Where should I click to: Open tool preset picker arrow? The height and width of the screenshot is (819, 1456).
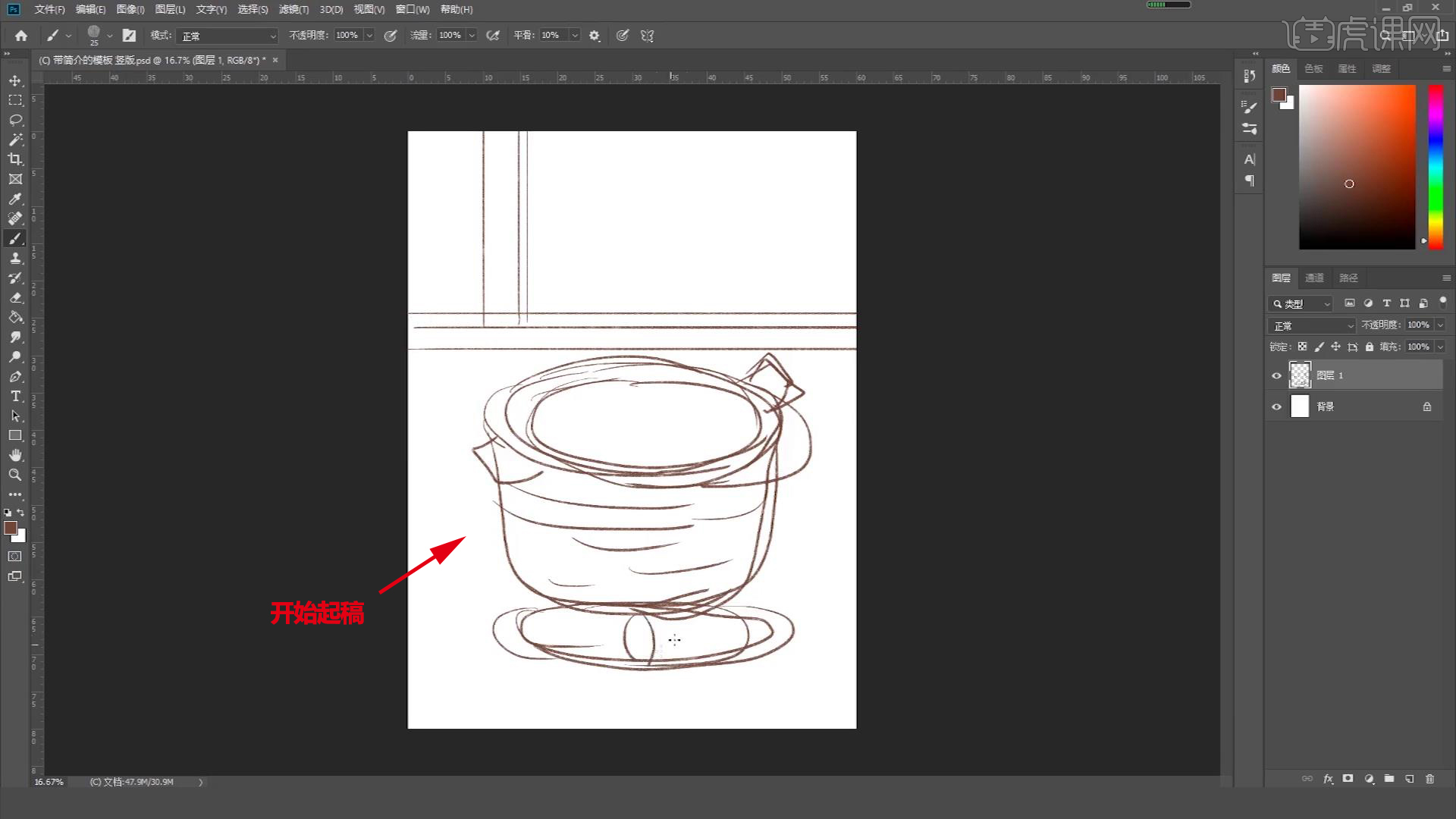click(x=69, y=36)
